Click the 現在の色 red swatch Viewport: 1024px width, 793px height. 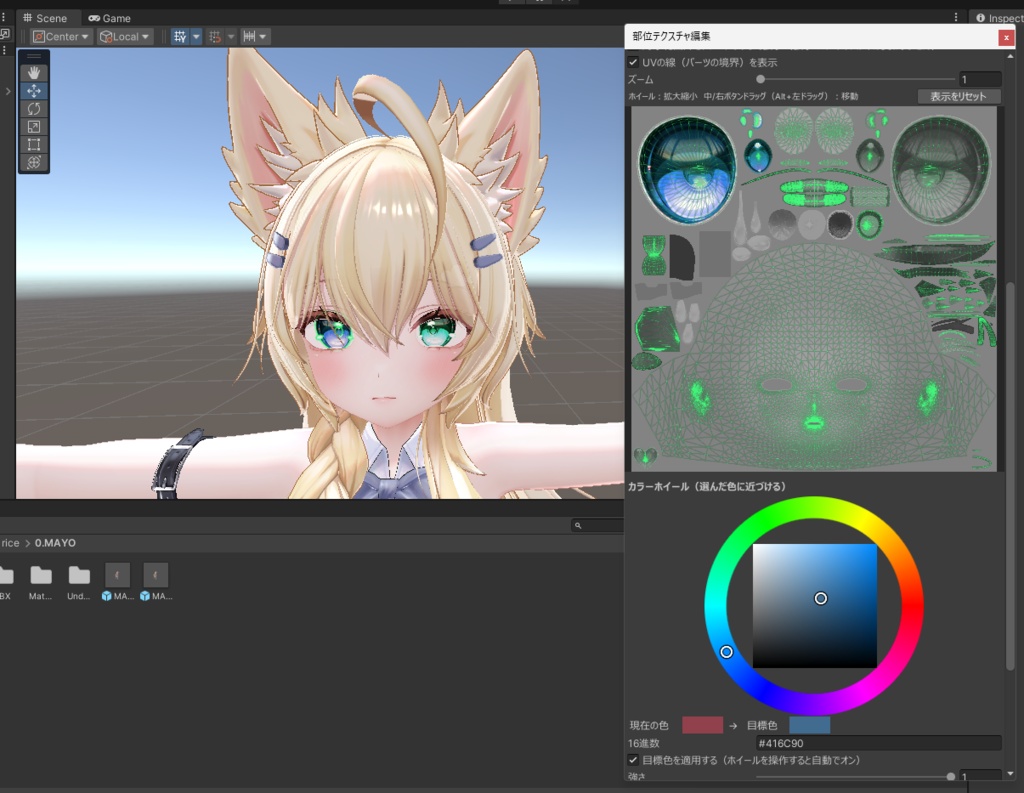pos(703,725)
